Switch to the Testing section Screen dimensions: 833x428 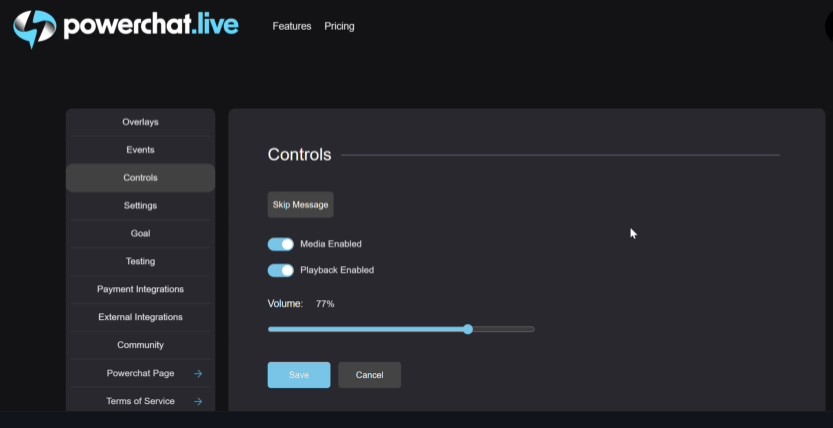point(140,261)
